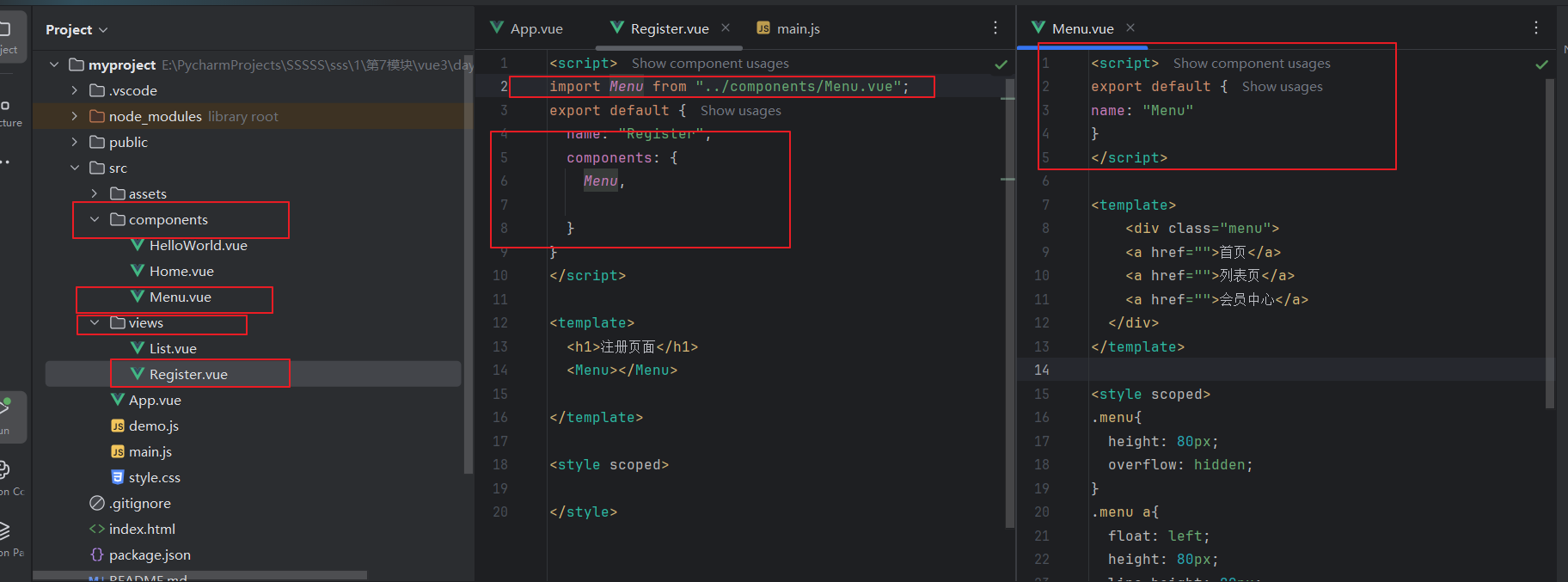Click the components folder icon
The height and width of the screenshot is (582, 1568).
pyautogui.click(x=118, y=219)
